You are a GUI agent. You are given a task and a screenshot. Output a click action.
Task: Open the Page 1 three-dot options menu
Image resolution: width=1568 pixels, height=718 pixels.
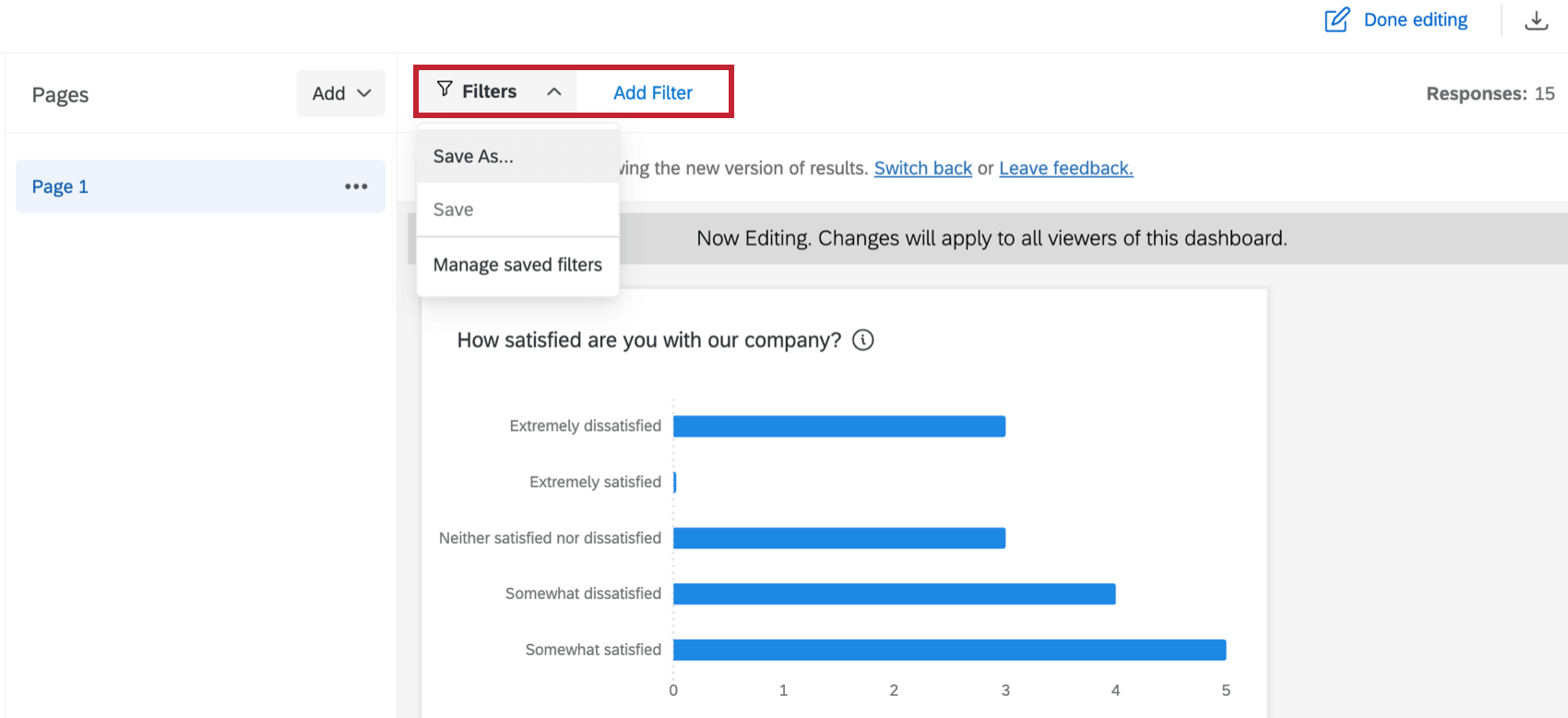click(356, 186)
